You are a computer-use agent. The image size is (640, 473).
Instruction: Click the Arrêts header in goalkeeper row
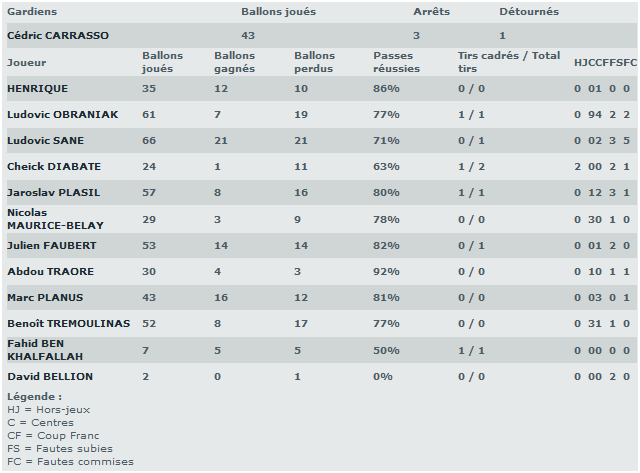(431, 12)
